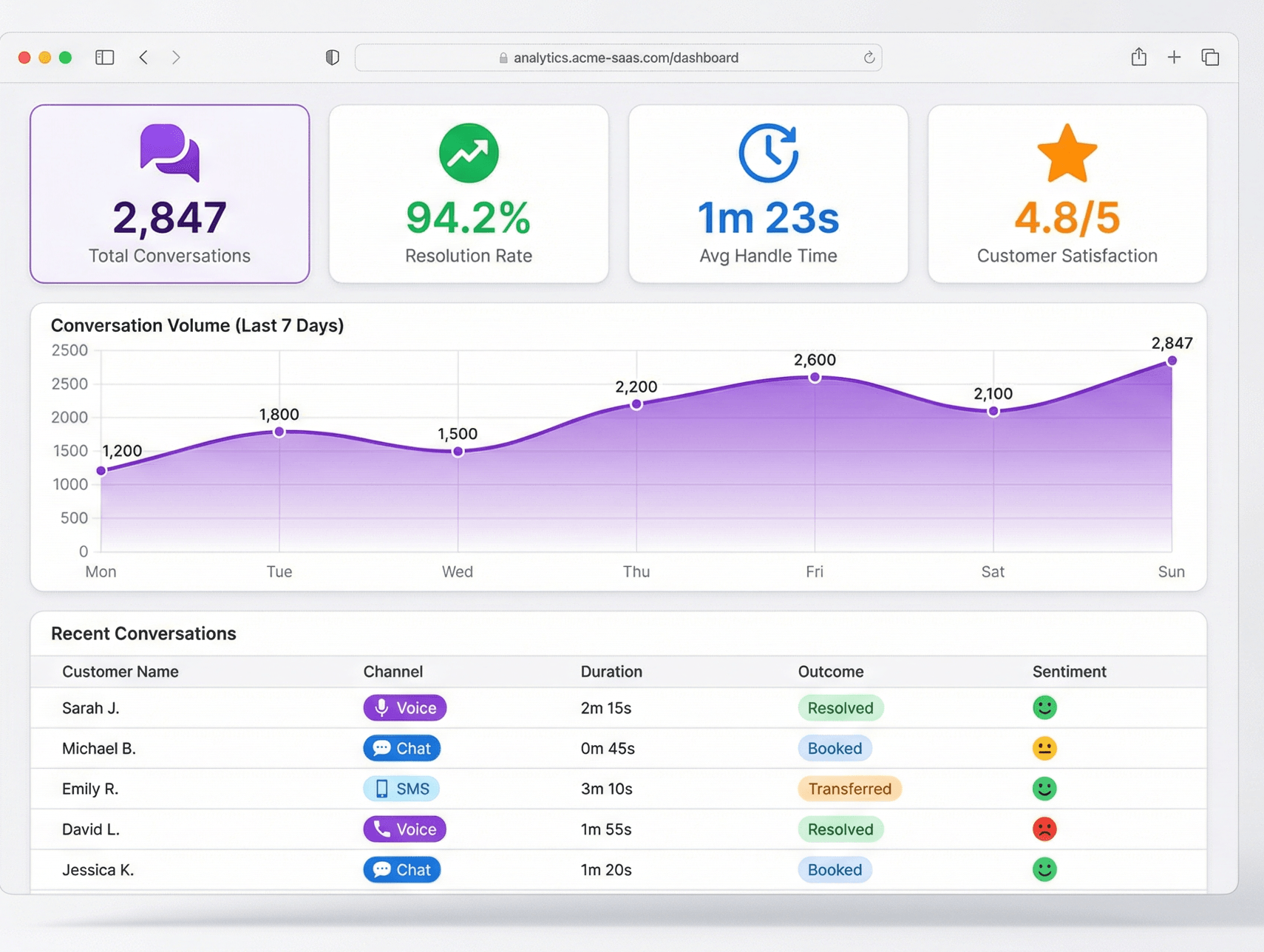Sort by the Duration column header
The image size is (1264, 952).
point(611,672)
